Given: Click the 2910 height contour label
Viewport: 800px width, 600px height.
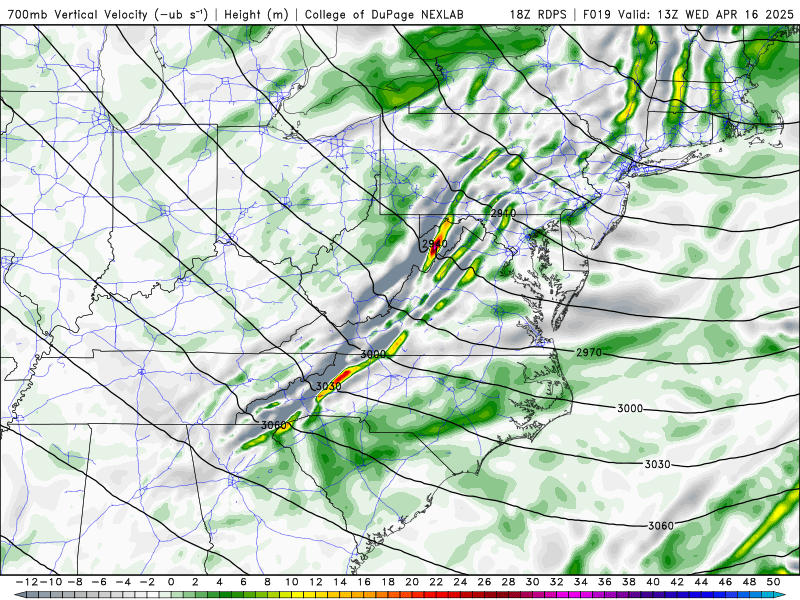Looking at the screenshot, I should tap(503, 213).
